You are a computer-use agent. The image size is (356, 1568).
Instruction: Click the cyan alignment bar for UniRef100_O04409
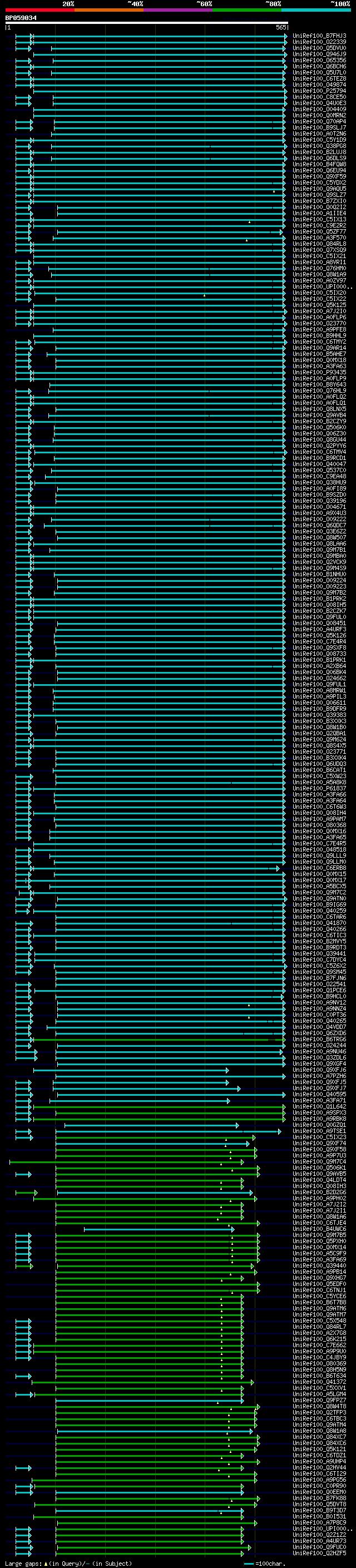tap(159, 110)
